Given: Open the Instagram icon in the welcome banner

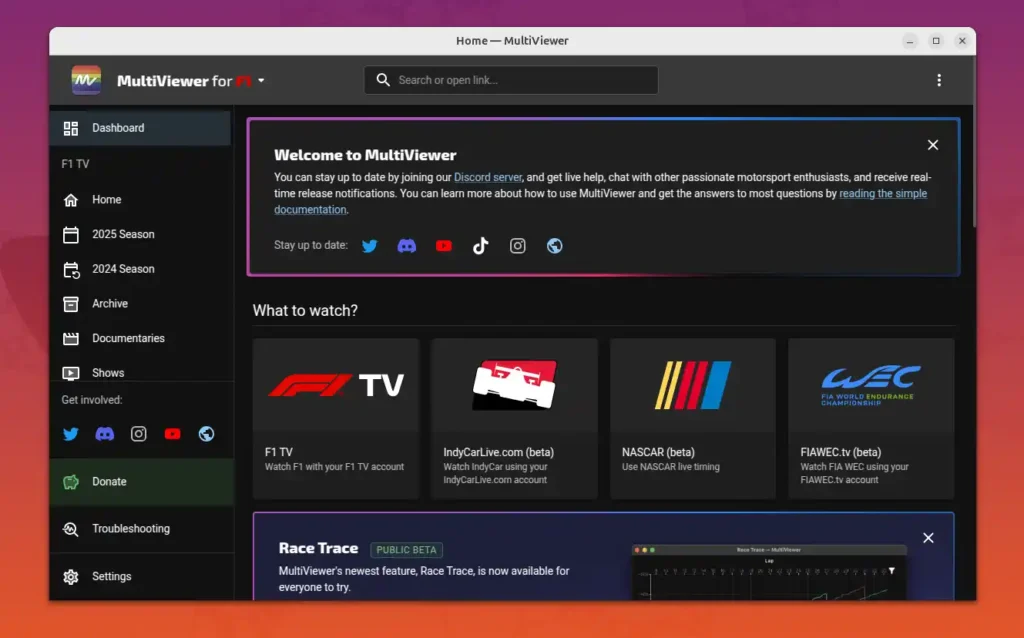Looking at the screenshot, I should click(x=517, y=245).
